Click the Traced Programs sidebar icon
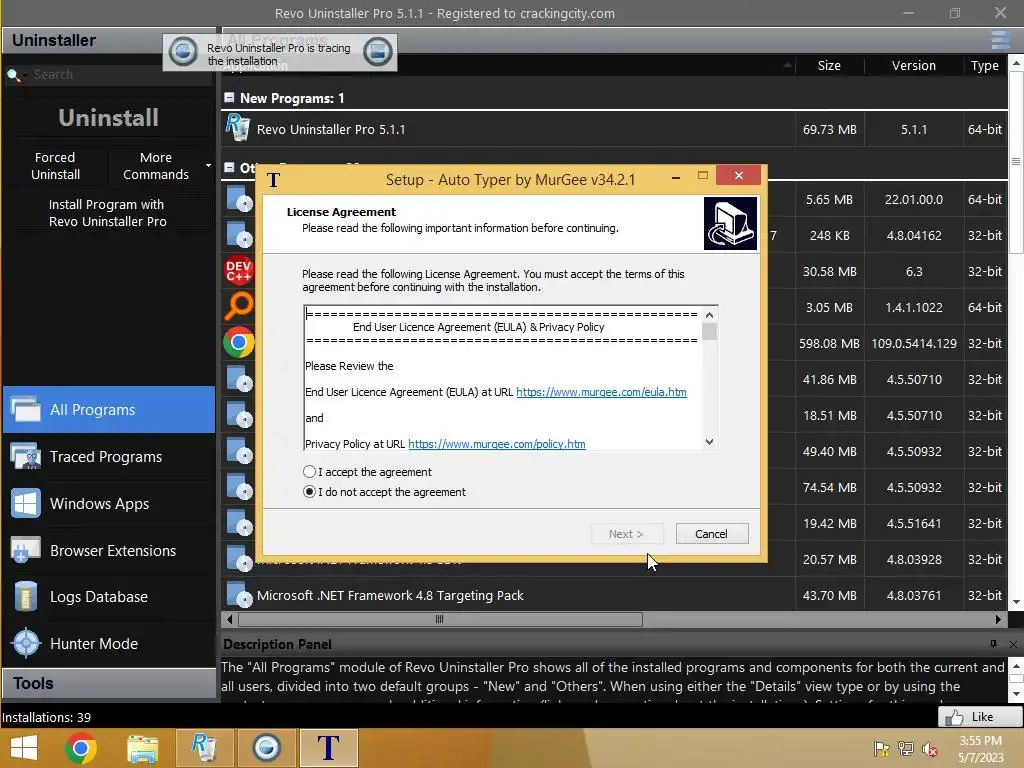Screen dimensions: 1024x768 [x=25, y=456]
